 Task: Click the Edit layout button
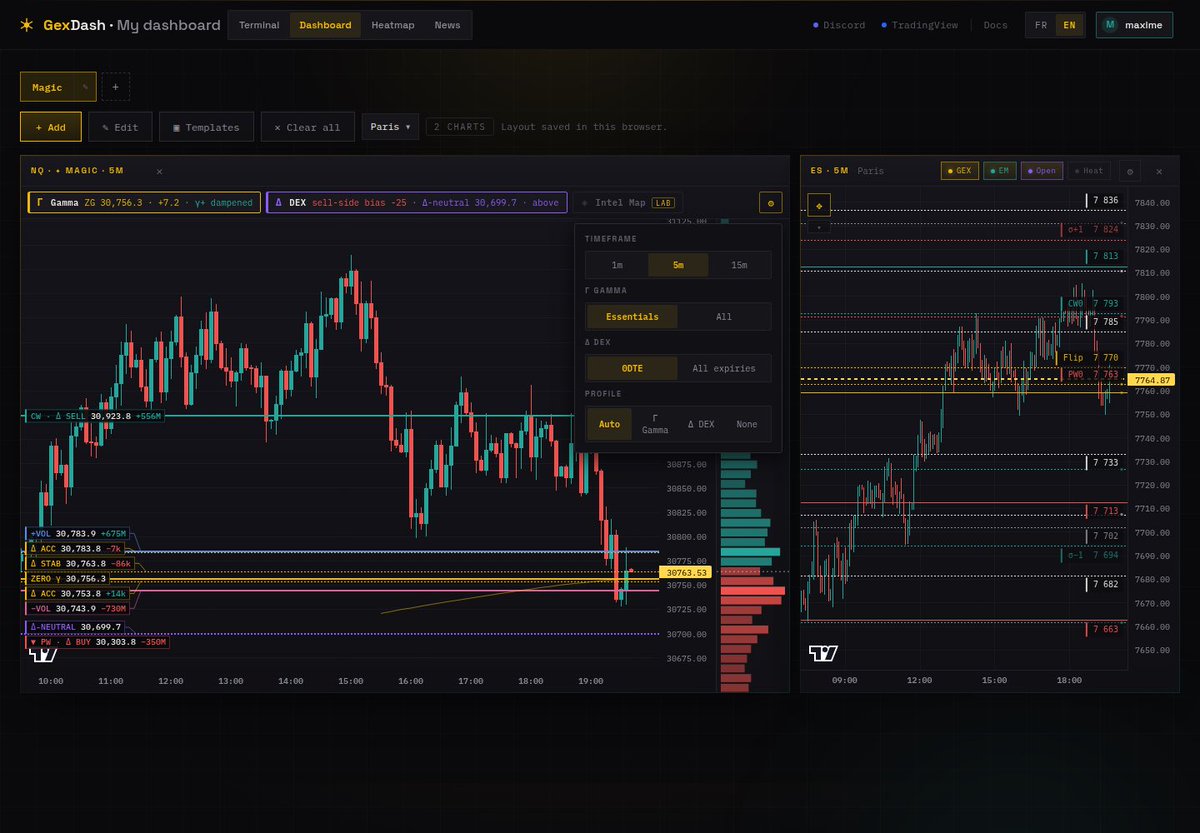click(120, 127)
